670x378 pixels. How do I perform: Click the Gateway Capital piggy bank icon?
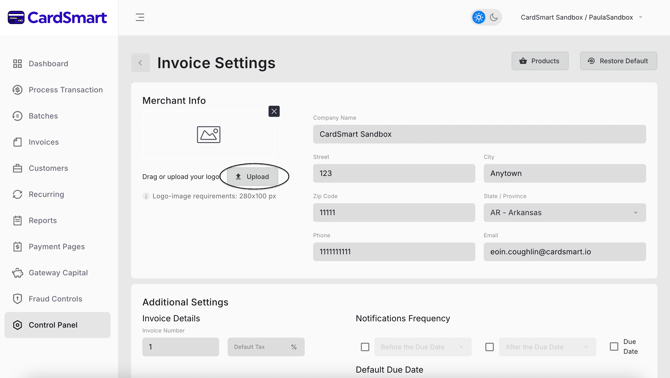(x=18, y=273)
